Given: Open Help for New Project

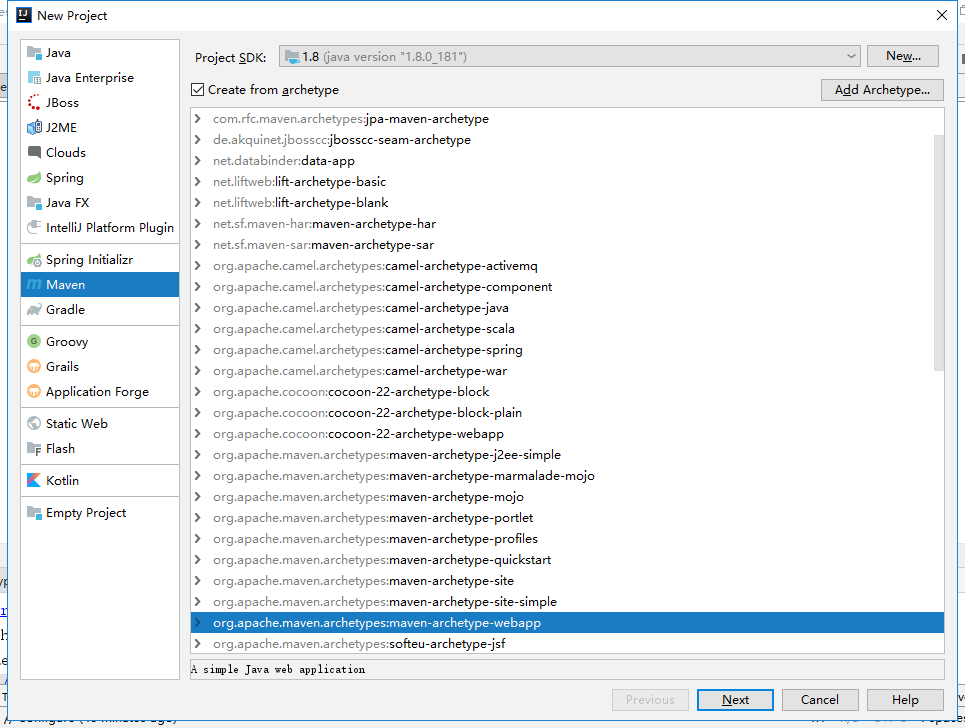Looking at the screenshot, I should pyautogui.click(x=905, y=700).
